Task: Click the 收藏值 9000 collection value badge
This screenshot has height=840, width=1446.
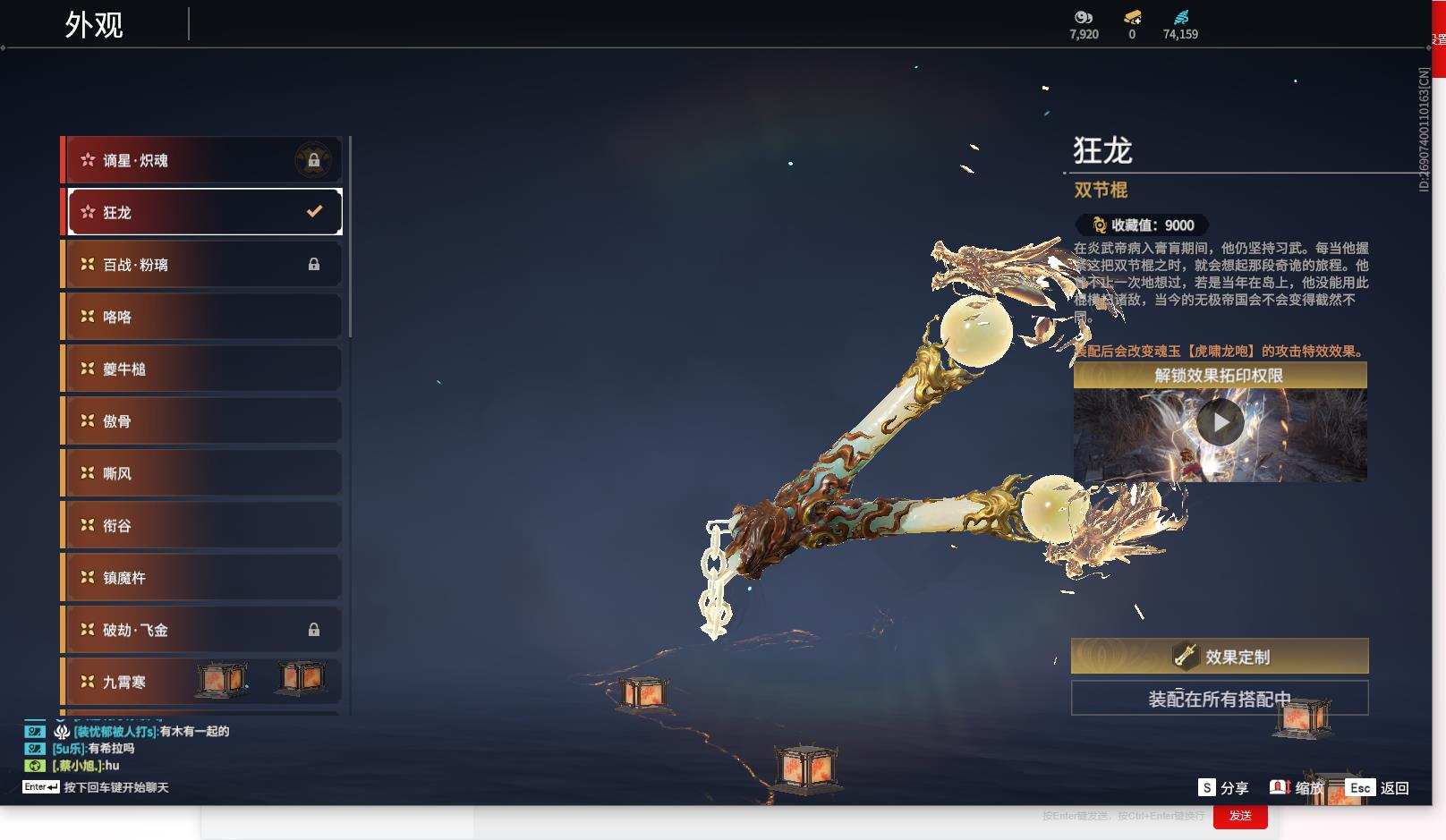Action: 1140,225
